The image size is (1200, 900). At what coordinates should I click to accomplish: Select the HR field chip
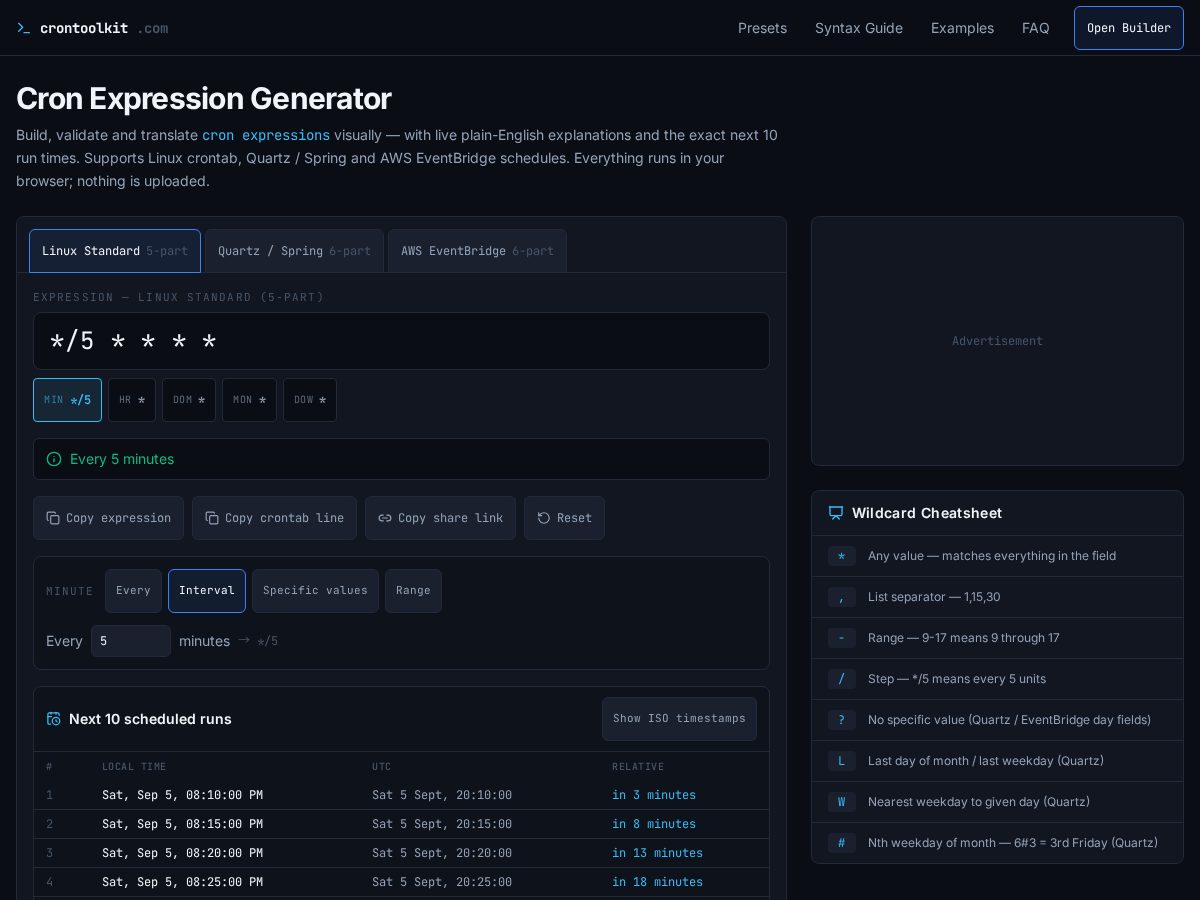click(132, 400)
